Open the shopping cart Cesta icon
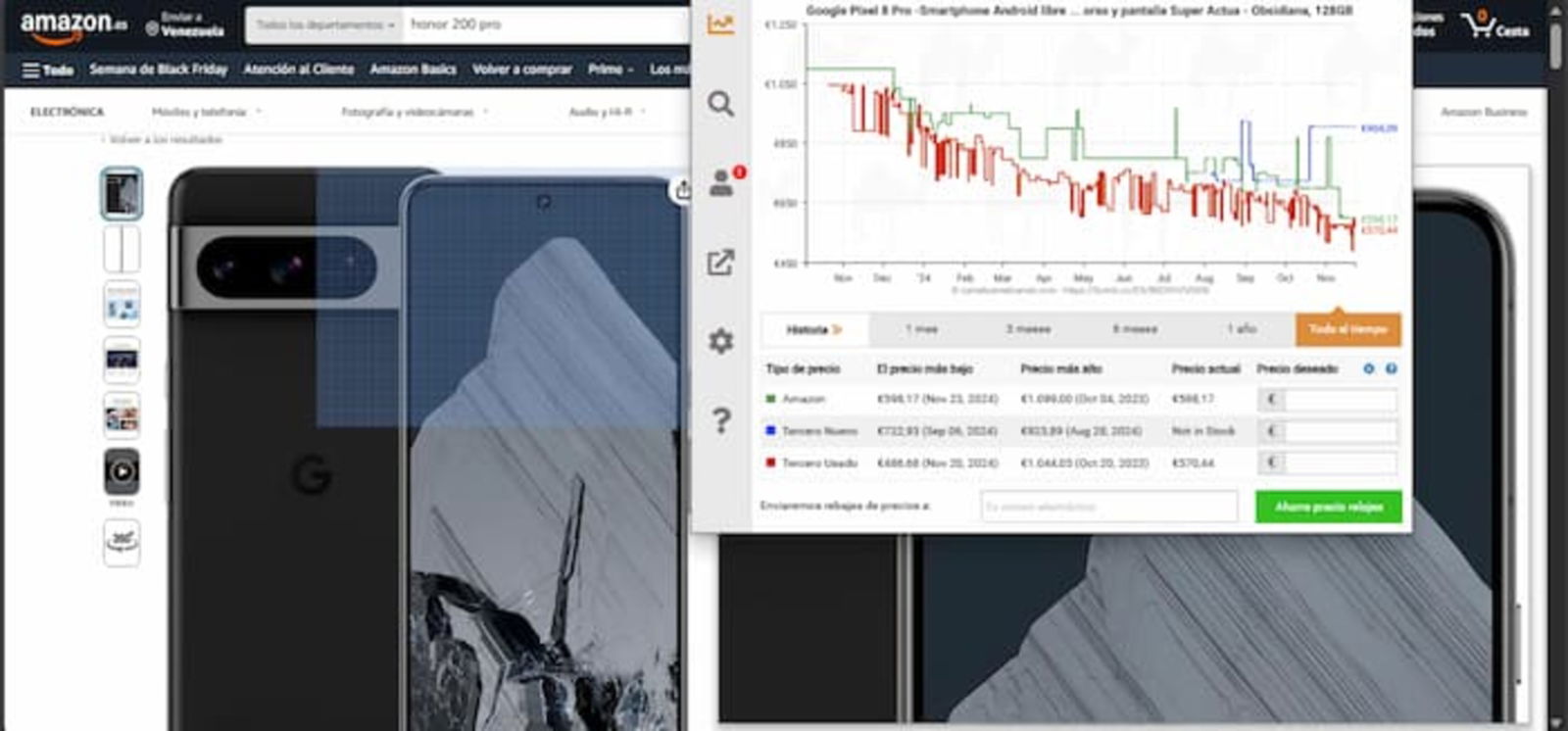Image resolution: width=1568 pixels, height=731 pixels. pos(1494,24)
